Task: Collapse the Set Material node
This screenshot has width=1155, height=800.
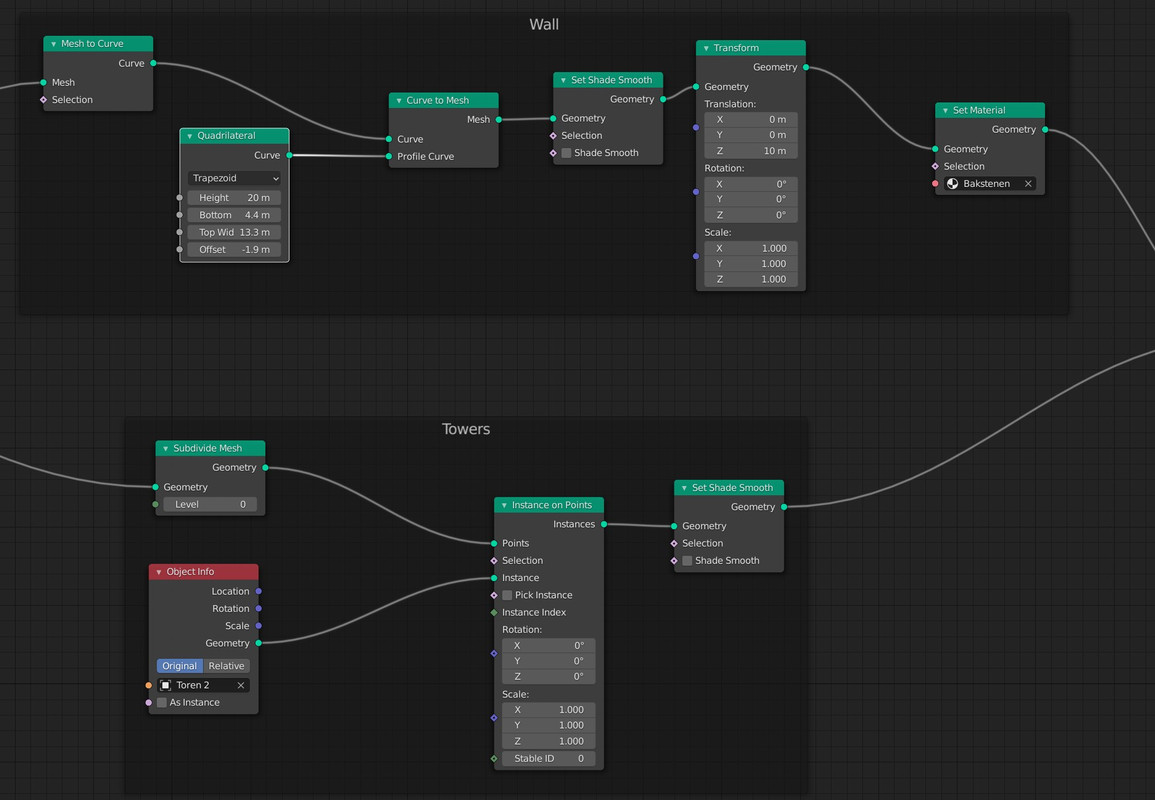Action: point(946,110)
